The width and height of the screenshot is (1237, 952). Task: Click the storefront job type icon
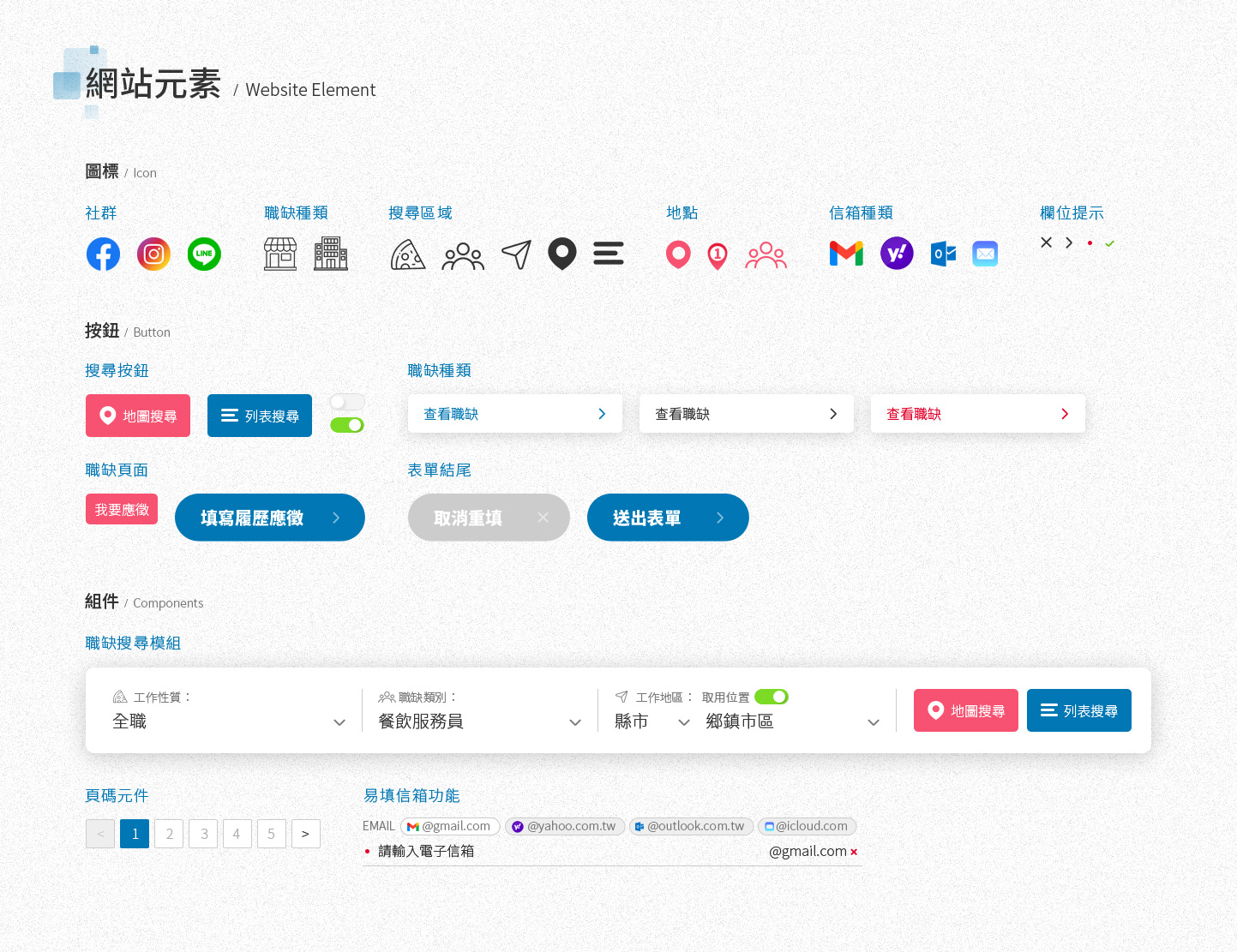[279, 254]
